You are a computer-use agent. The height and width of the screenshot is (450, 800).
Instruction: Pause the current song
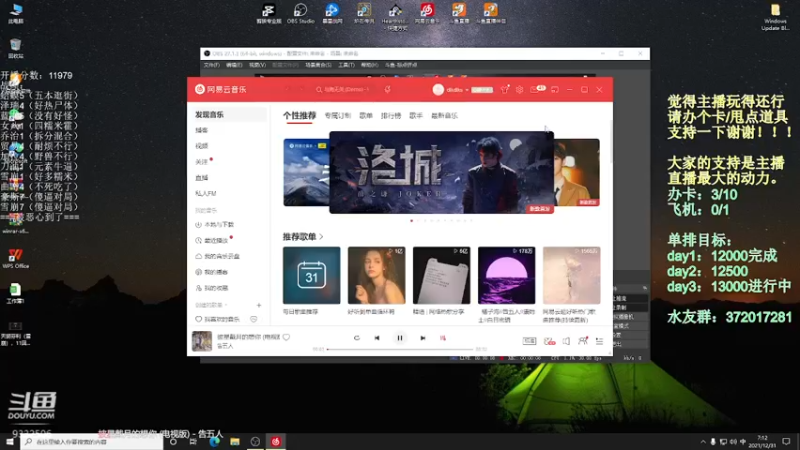coord(399,338)
